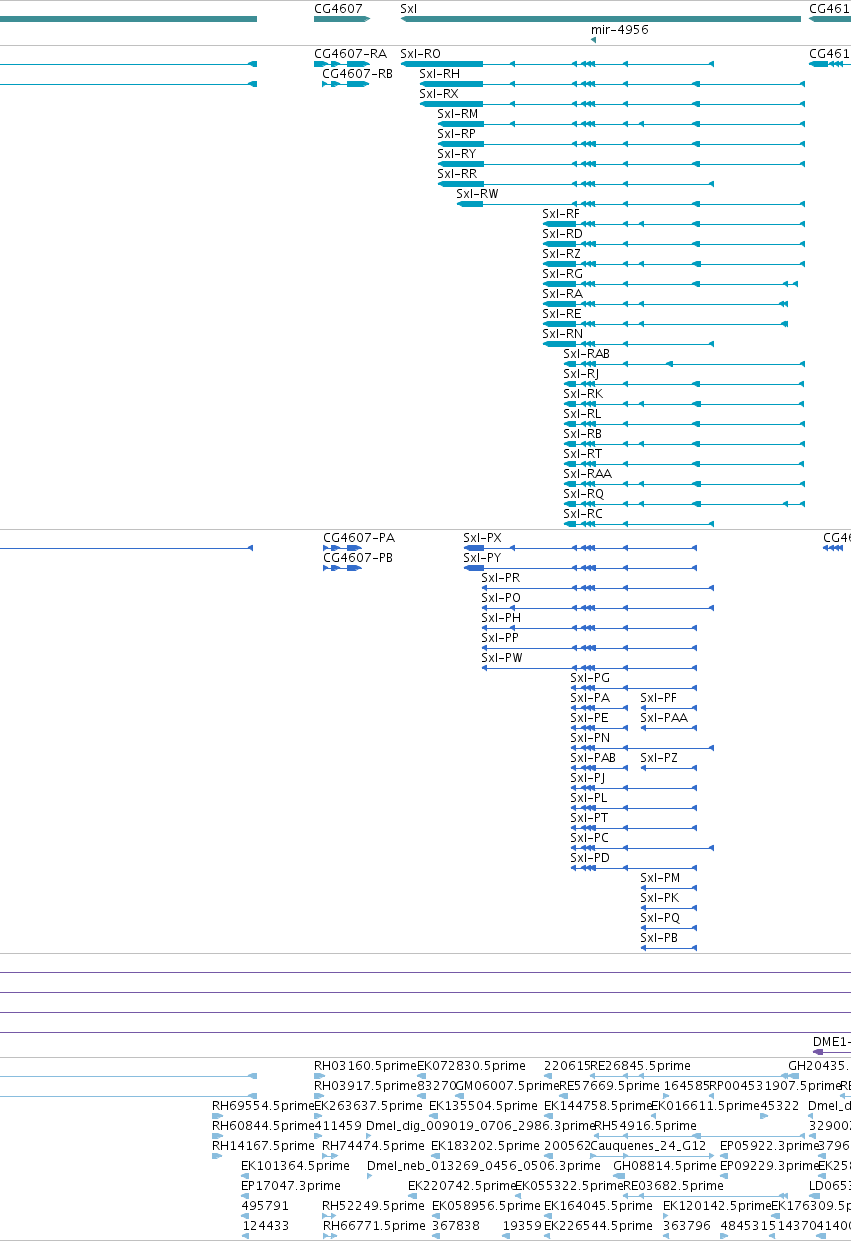Select EST RH69554.5prime

click(x=263, y=1106)
